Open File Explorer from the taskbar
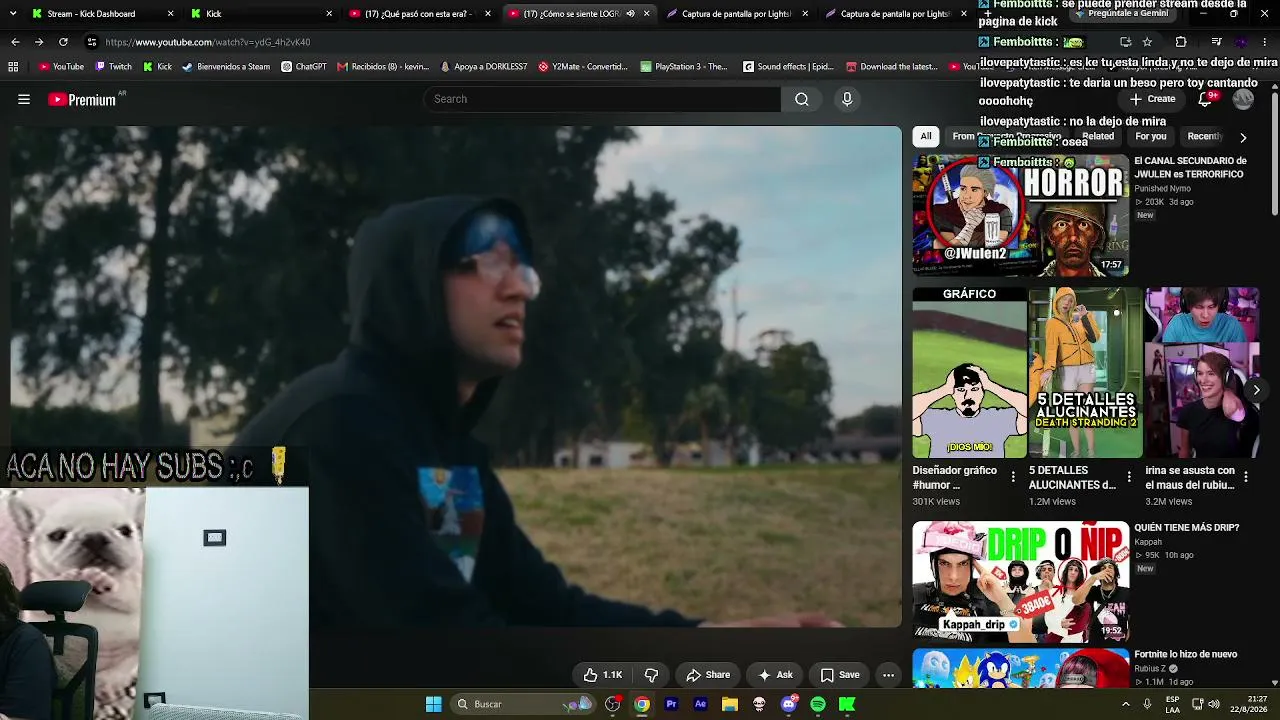1280x720 pixels. [x=730, y=704]
